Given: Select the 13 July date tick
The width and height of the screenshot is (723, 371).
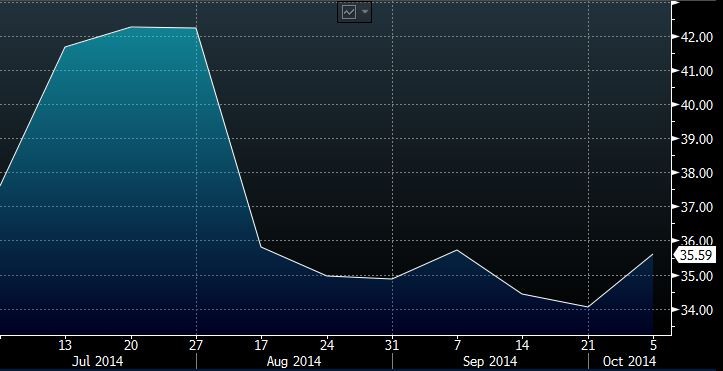Looking at the screenshot, I should coord(65,345).
